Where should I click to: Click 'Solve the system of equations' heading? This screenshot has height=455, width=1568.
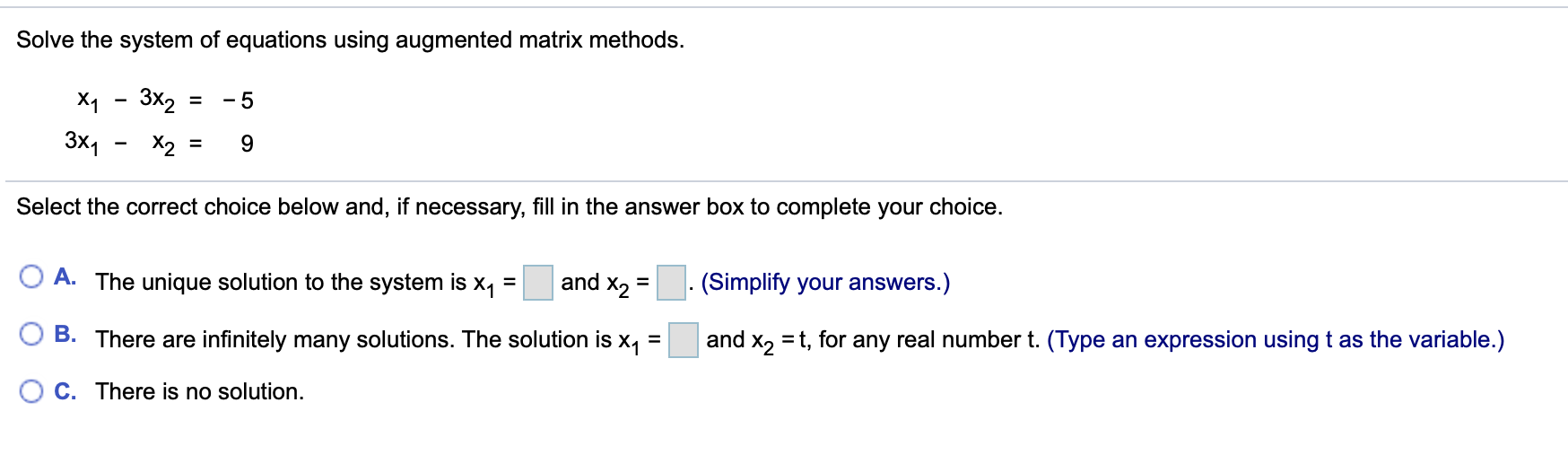(350, 39)
